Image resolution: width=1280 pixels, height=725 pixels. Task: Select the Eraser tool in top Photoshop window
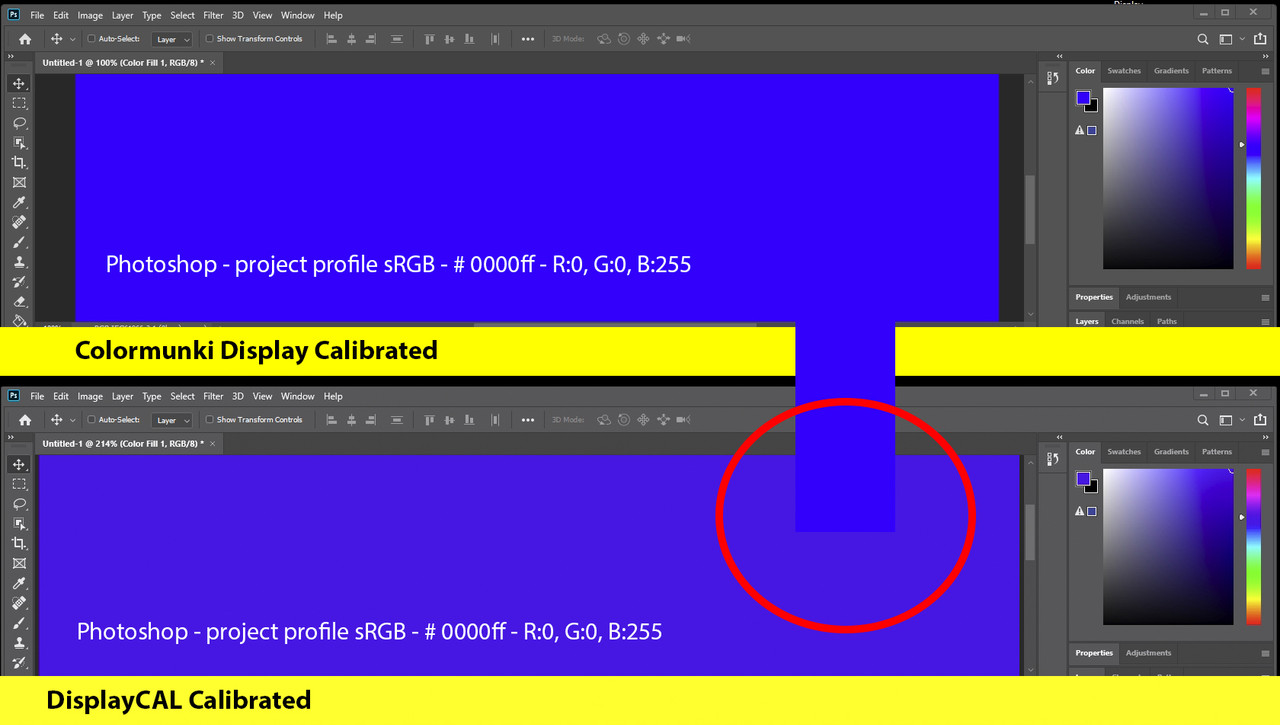[19, 301]
